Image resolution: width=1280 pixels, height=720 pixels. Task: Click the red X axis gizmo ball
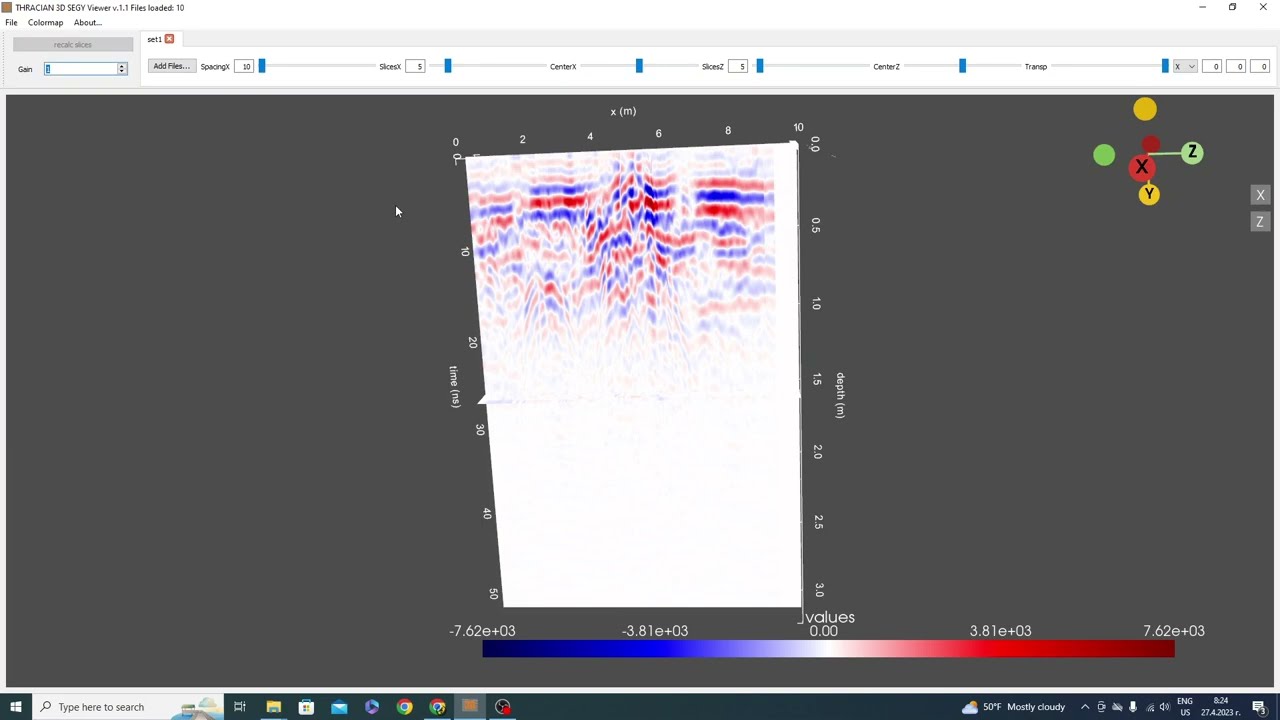pos(1141,168)
